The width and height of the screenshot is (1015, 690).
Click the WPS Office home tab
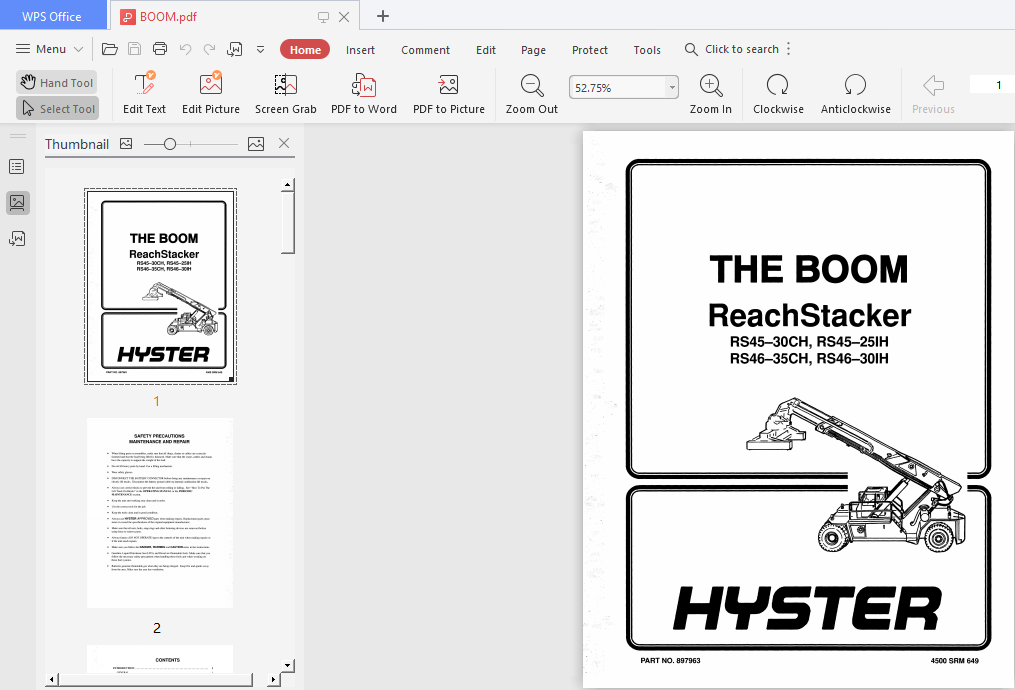(x=52, y=17)
